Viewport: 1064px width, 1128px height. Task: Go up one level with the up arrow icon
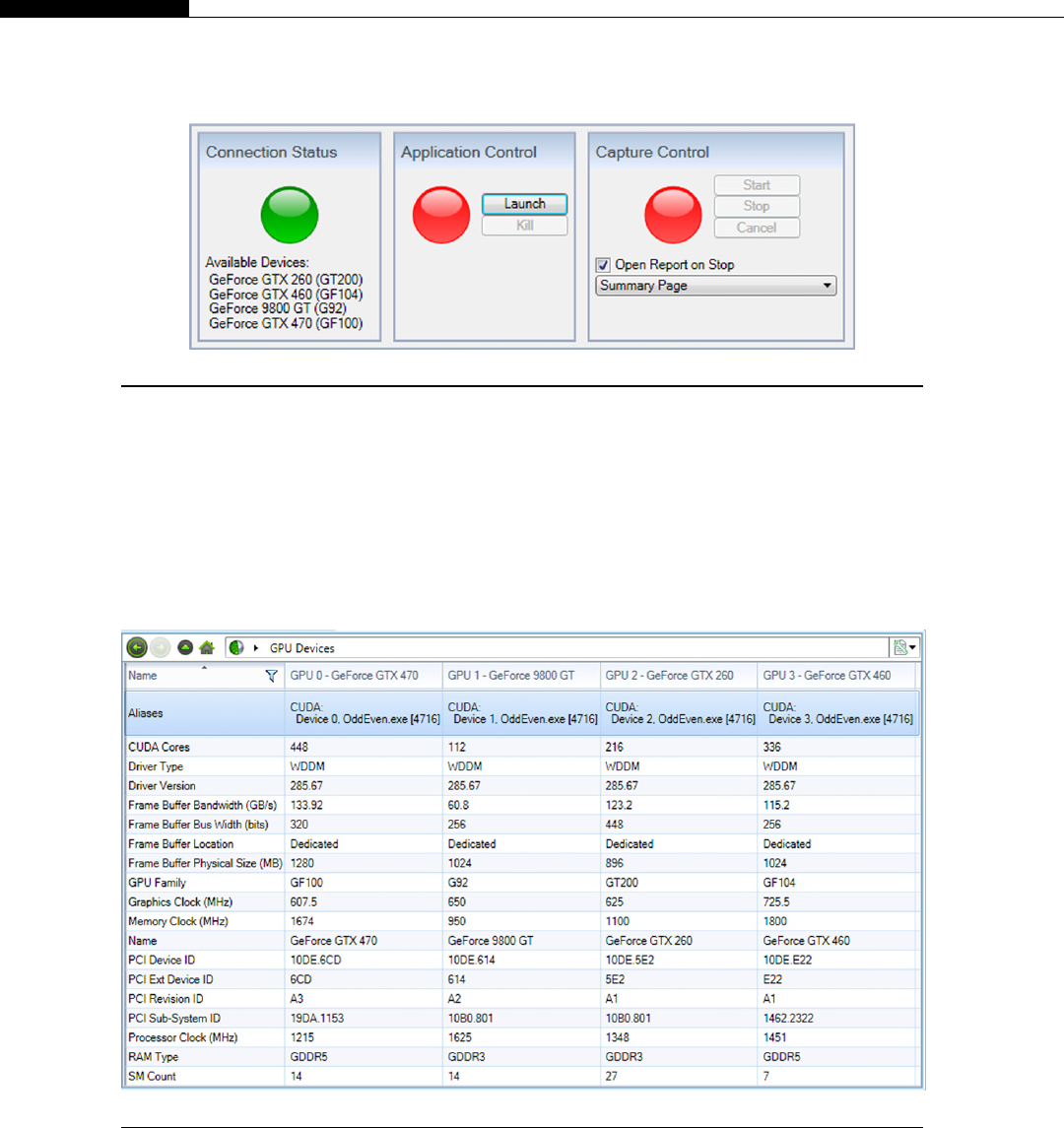point(185,647)
